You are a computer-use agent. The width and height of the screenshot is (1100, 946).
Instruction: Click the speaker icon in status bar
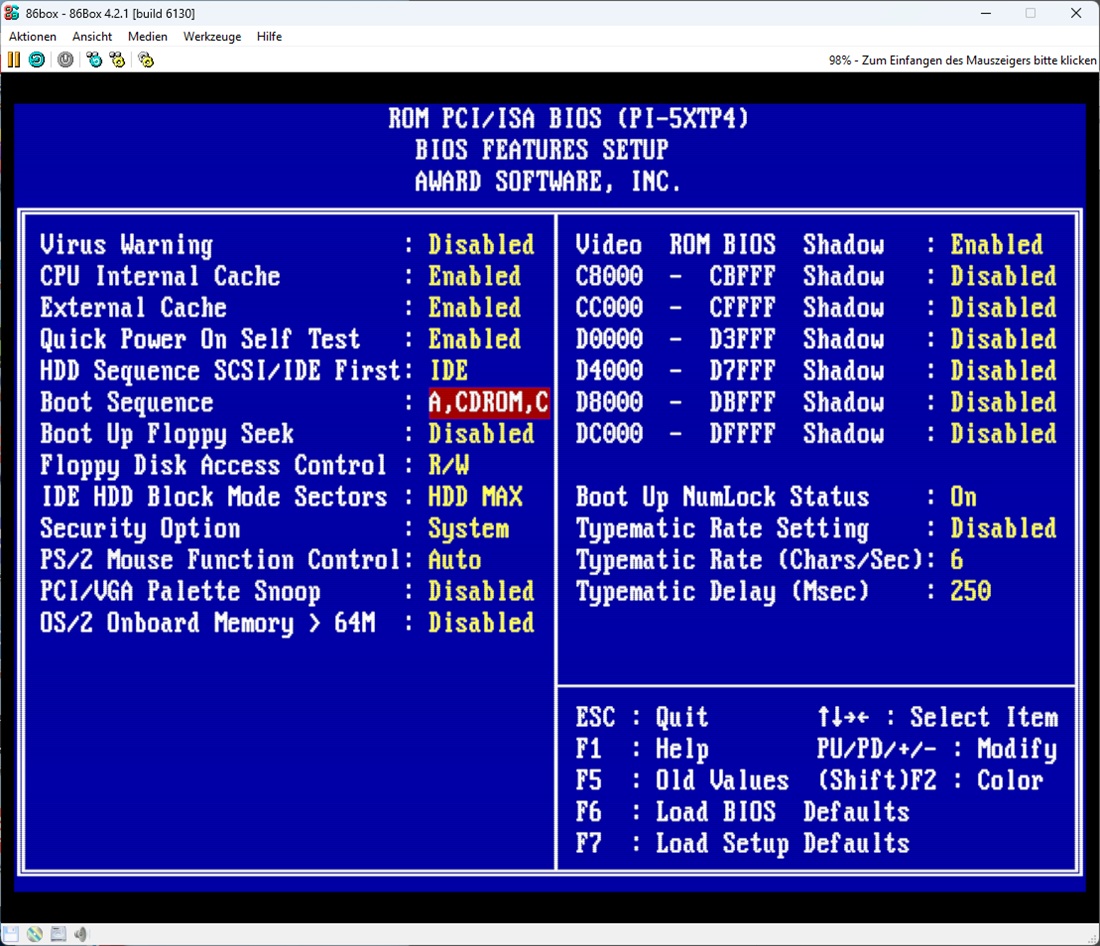[80, 934]
